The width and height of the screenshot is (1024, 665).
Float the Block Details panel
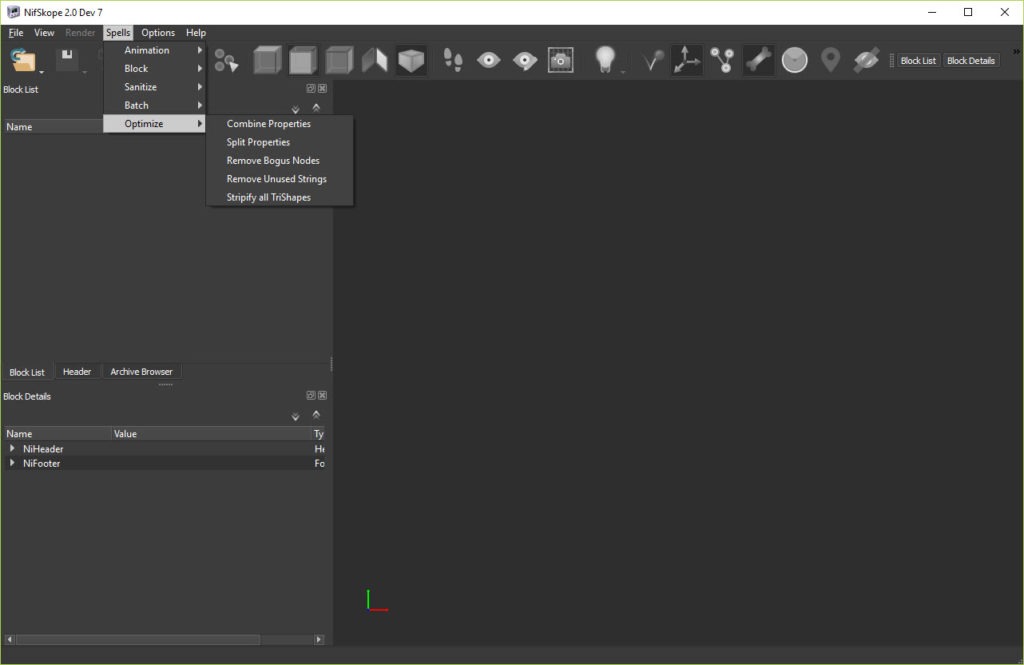point(311,395)
